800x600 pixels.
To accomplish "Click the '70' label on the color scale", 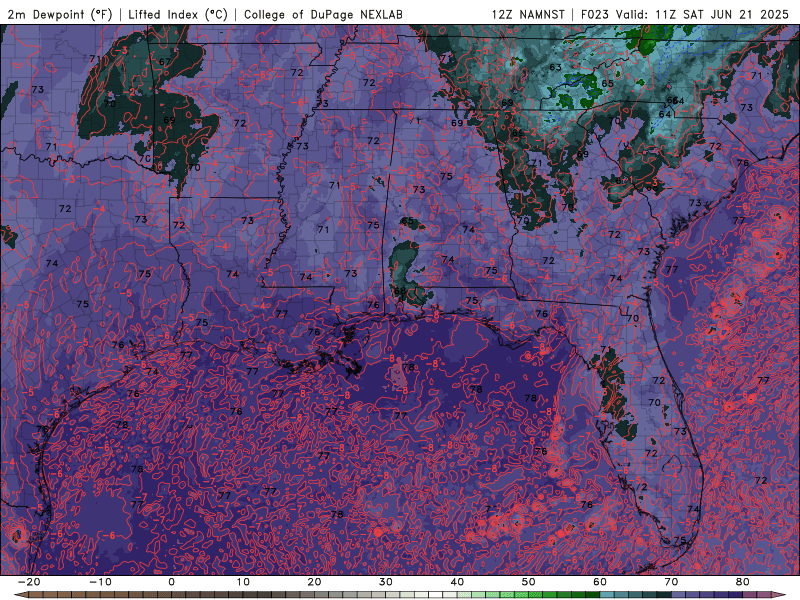I will [671, 582].
